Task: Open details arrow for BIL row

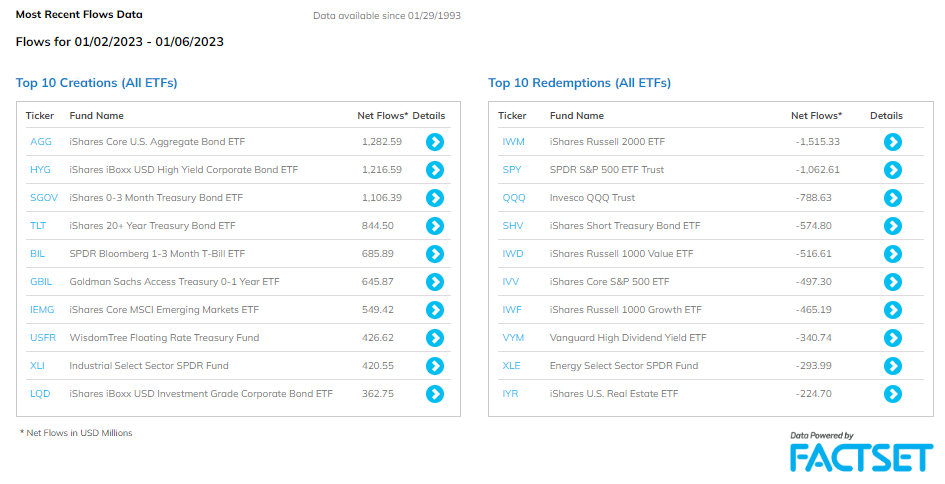Action: click(435, 254)
